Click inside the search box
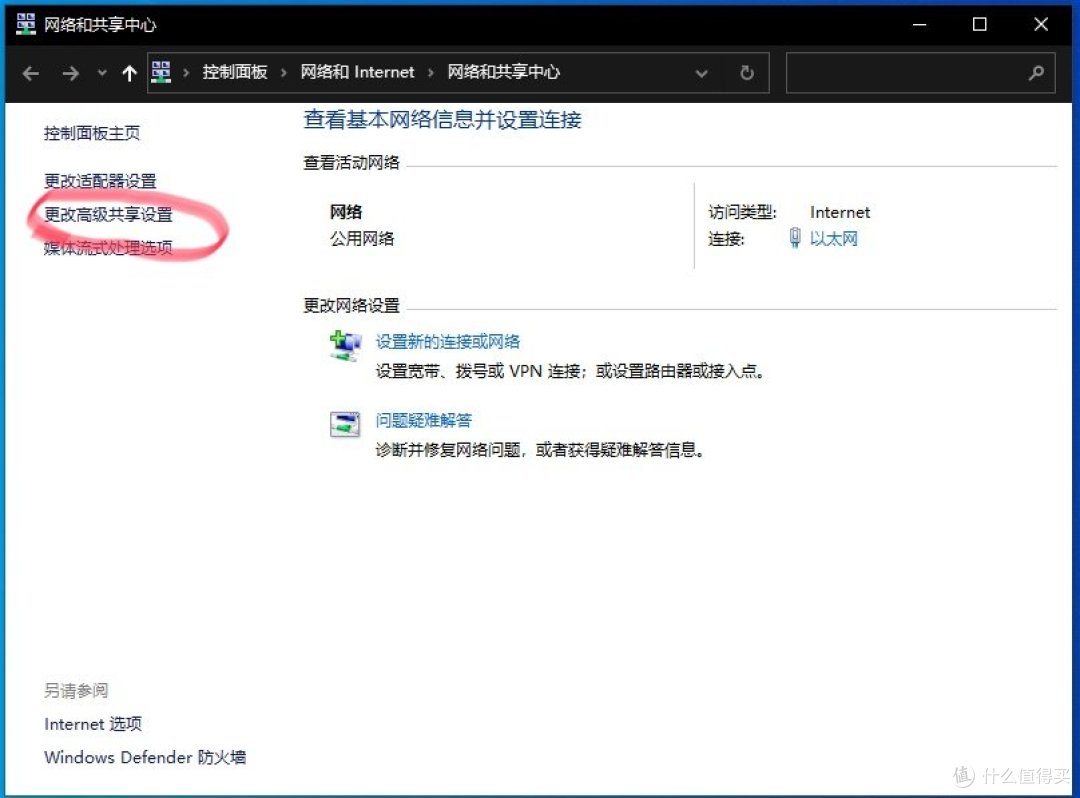Image resolution: width=1080 pixels, height=798 pixels. point(920,73)
